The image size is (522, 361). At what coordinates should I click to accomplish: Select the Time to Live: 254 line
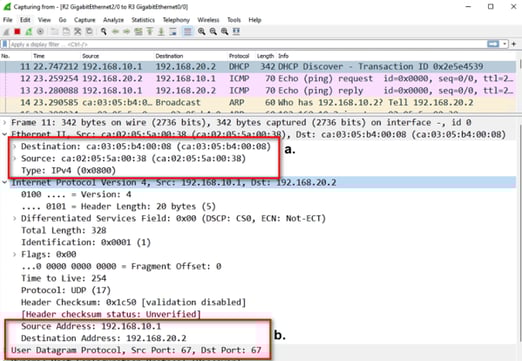[x=64, y=278]
